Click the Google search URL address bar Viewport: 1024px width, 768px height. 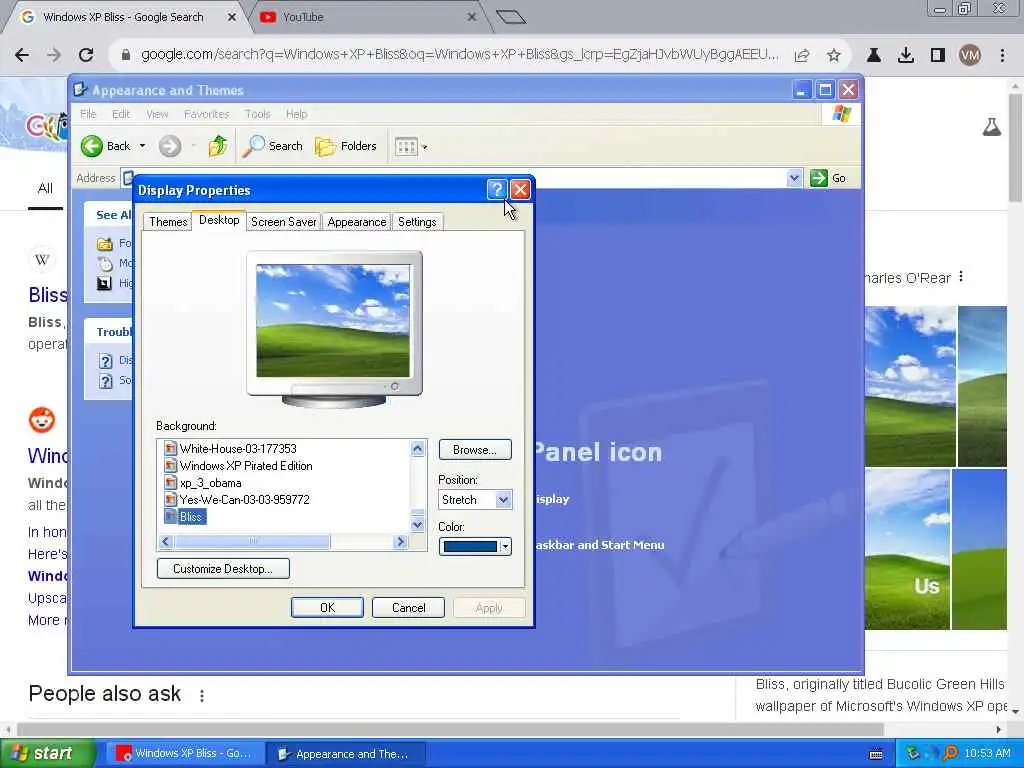click(460, 55)
